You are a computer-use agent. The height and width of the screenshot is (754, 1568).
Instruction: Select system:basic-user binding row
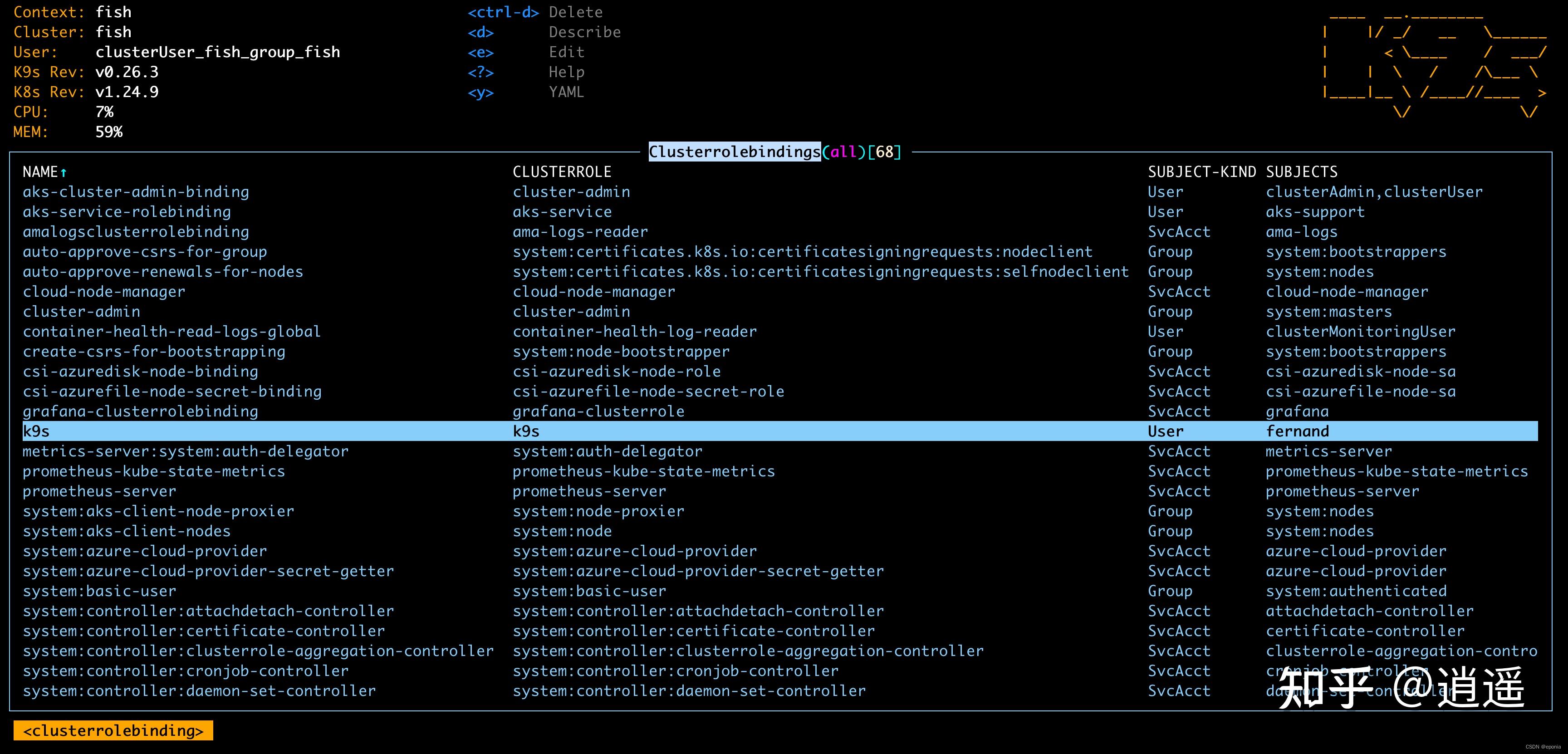(99, 592)
